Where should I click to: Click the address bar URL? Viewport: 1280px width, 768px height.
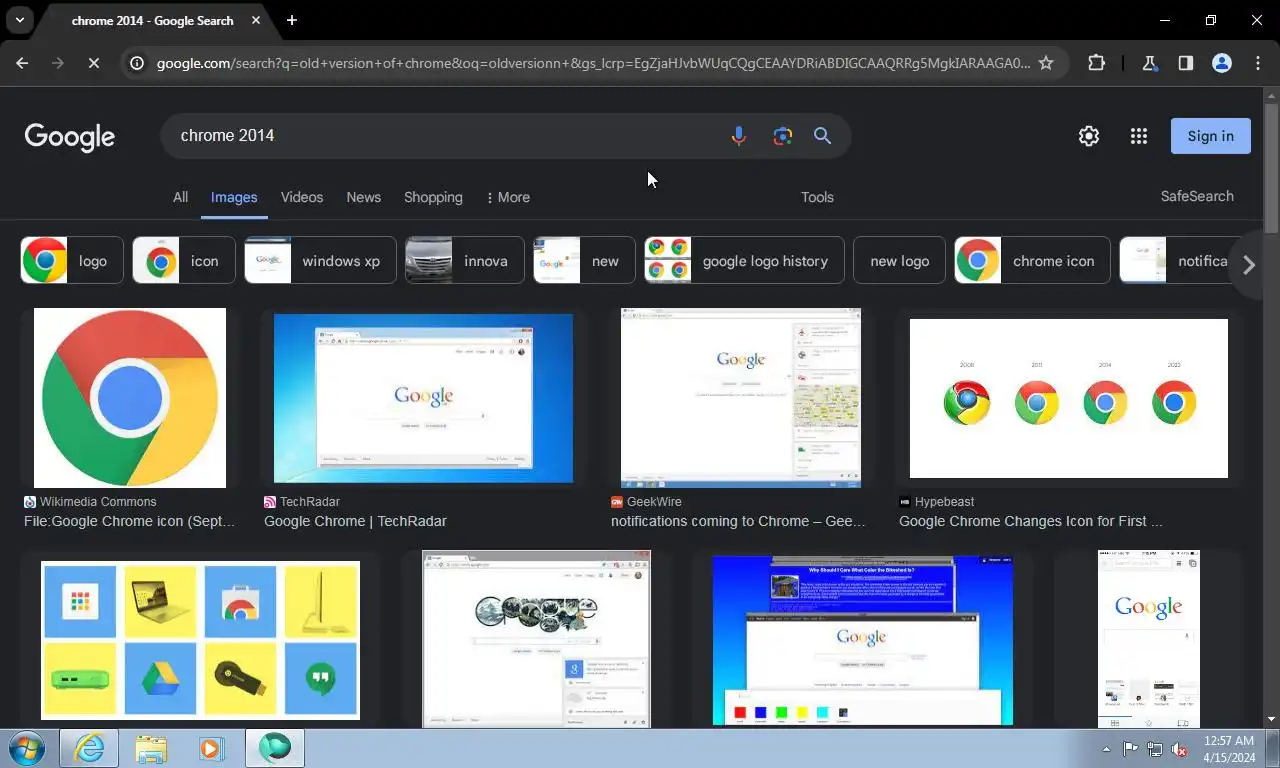(592, 63)
